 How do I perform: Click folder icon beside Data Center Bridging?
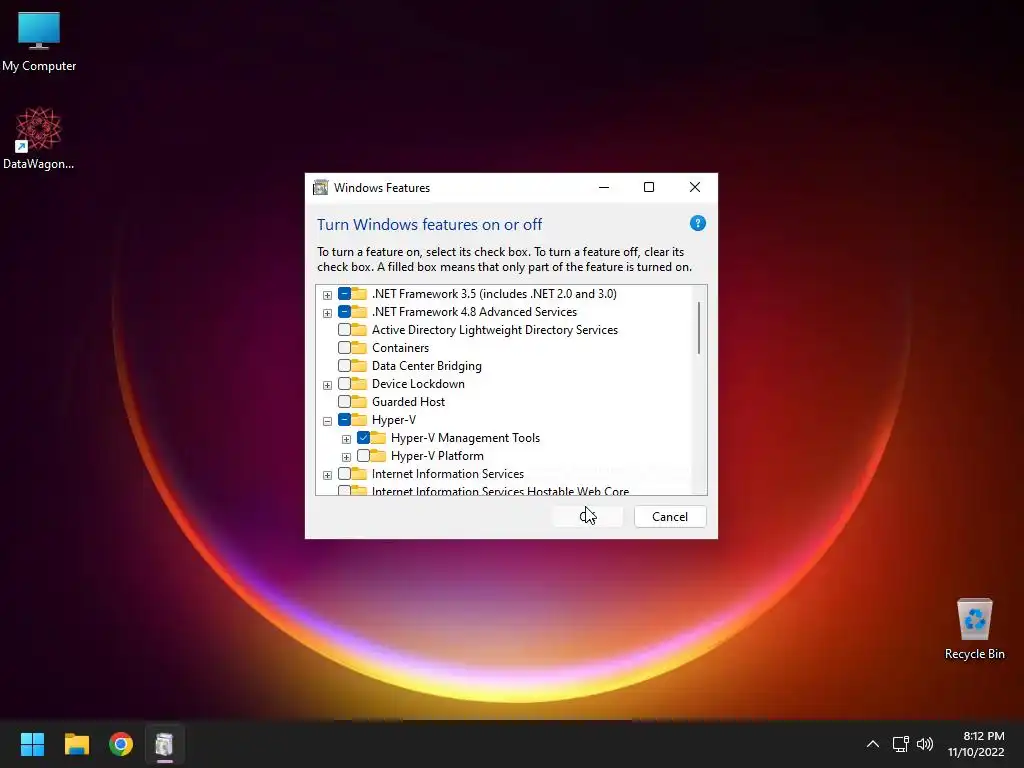(x=359, y=366)
